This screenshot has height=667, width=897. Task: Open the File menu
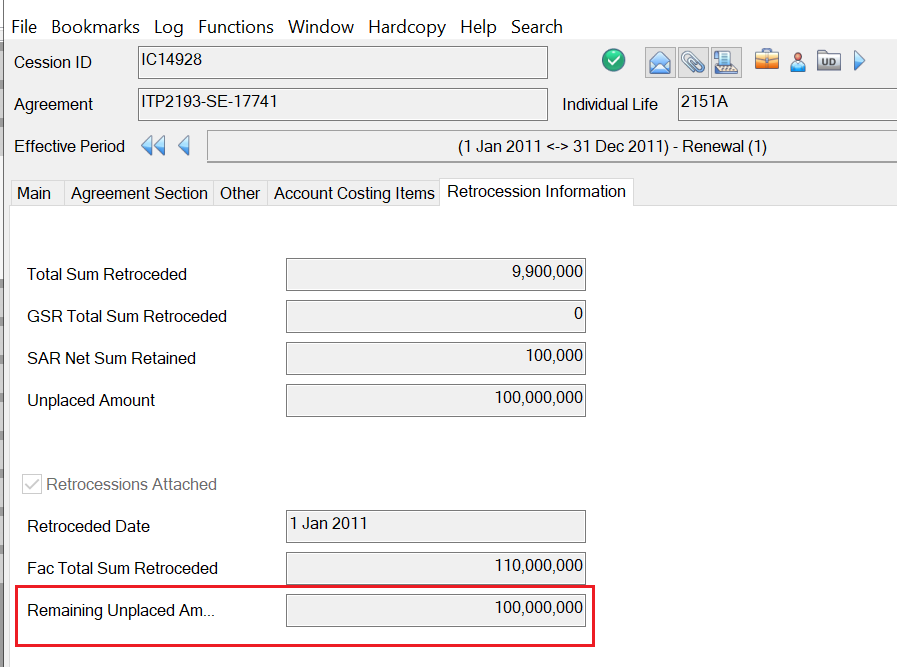[24, 27]
